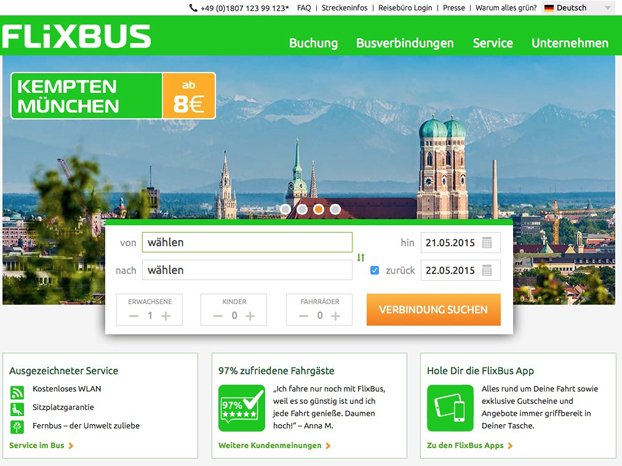Viewport: 622px width, 466px height.
Task: Click the Verbindung suchen button
Action: click(434, 309)
